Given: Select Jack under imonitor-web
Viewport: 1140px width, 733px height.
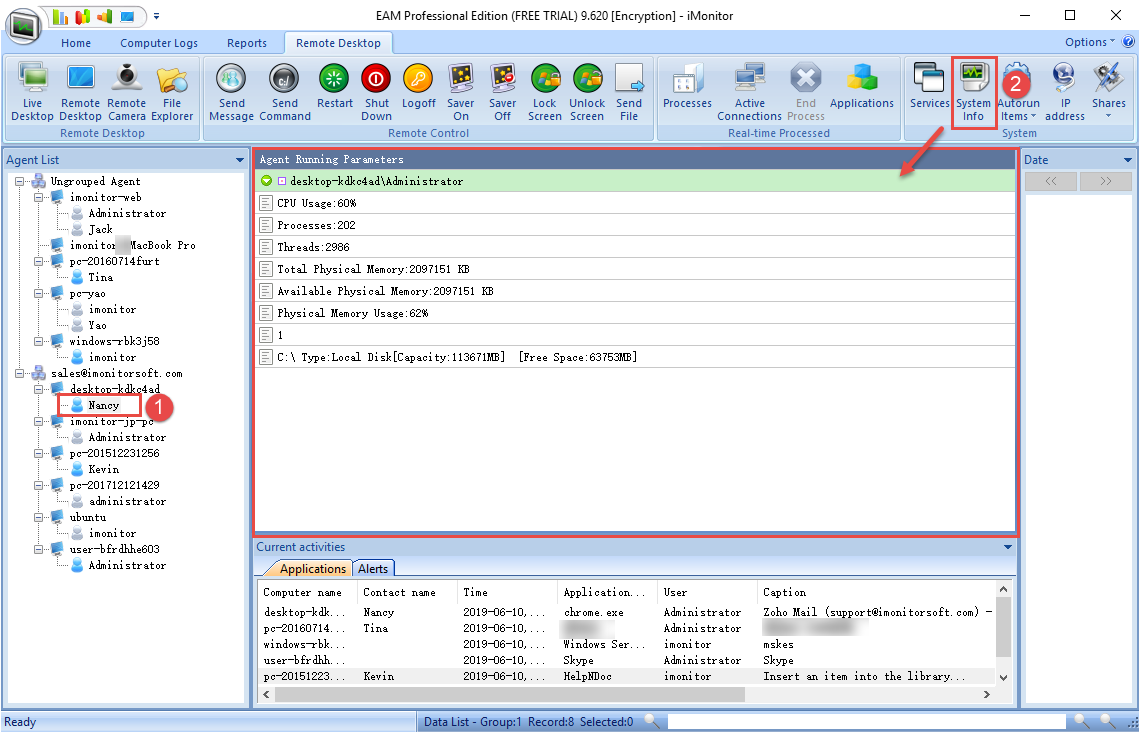Looking at the screenshot, I should (100, 229).
